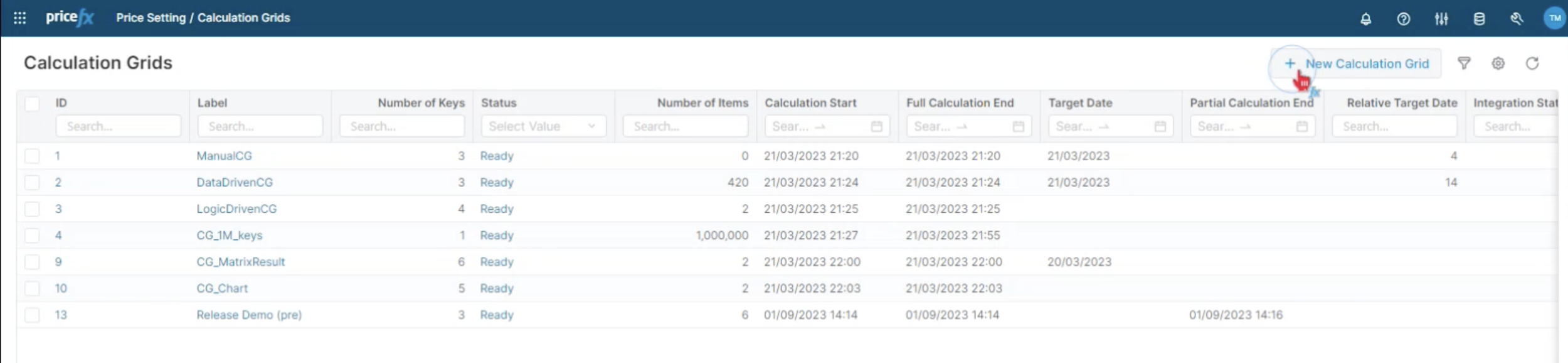Expand the Status Select Value dropdown
The image size is (1568, 363).
coord(543,126)
